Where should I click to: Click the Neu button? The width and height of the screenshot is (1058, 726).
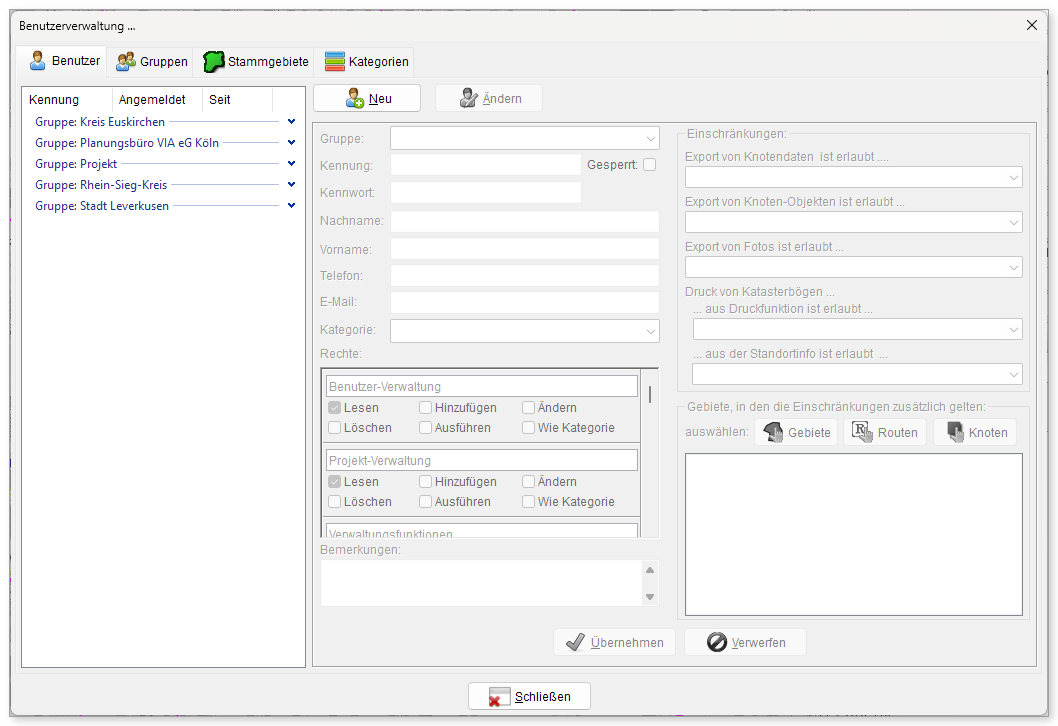[x=367, y=99]
